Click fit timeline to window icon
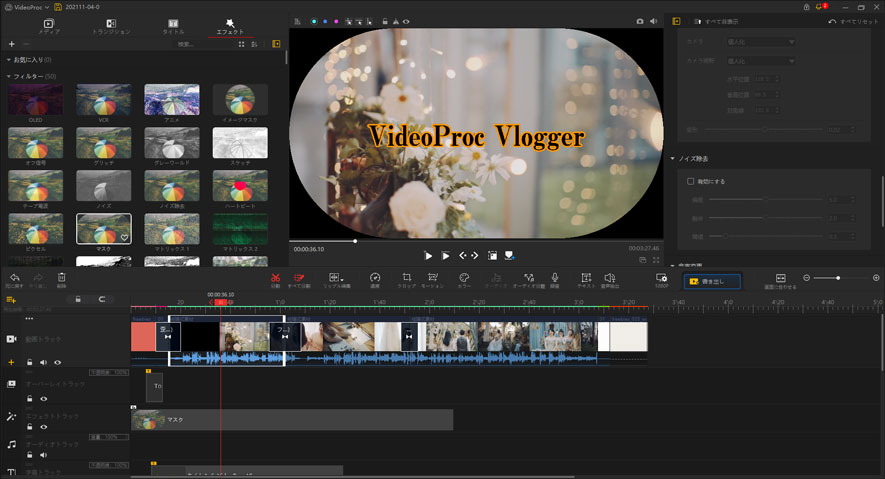 pos(781,278)
